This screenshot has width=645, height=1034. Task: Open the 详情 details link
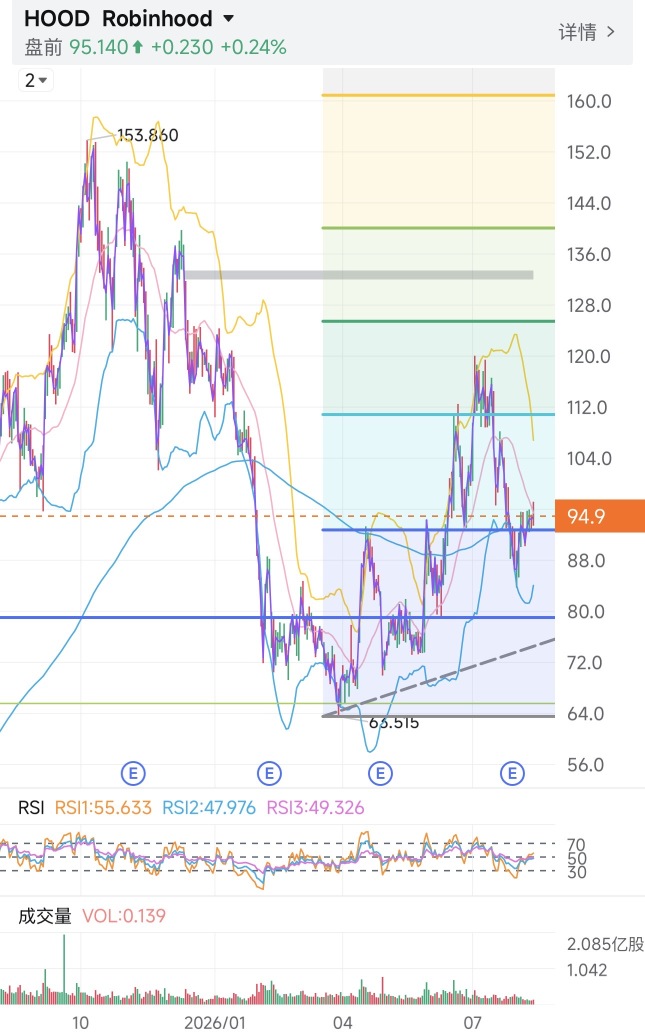586,32
